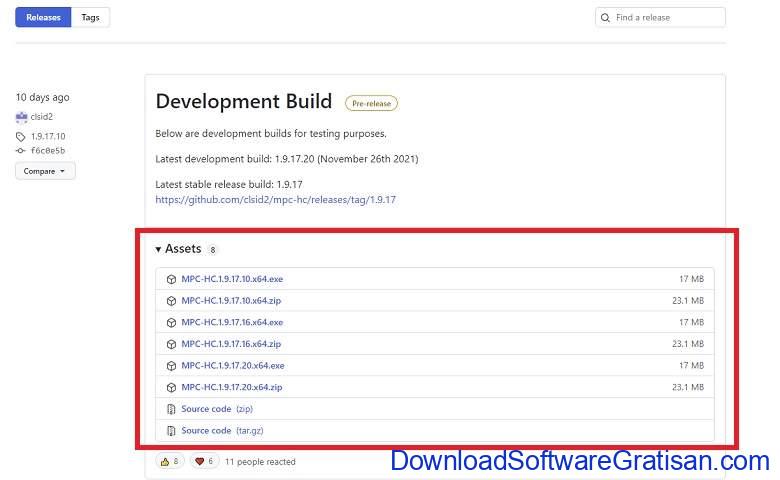Download MPC-HC.1.9.17.16.x64.exe
Viewport: 780px width, 480px height.
tap(232, 322)
